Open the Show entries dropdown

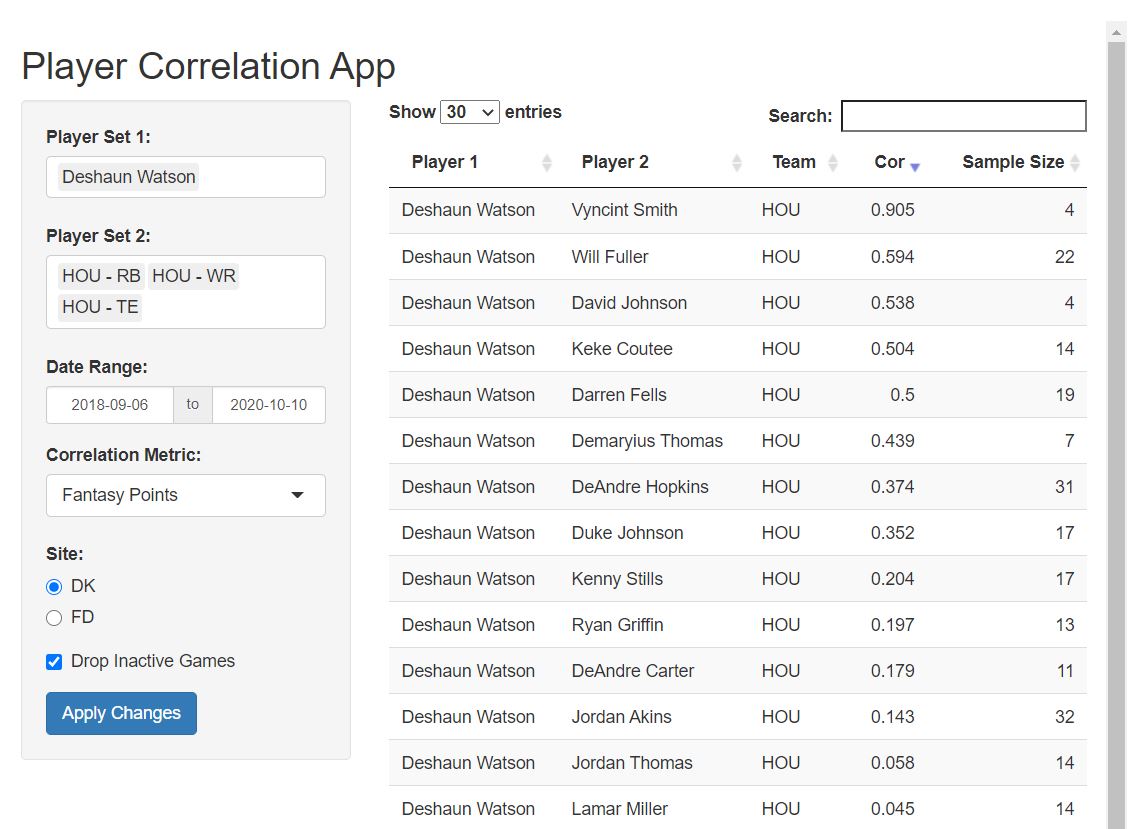point(470,112)
